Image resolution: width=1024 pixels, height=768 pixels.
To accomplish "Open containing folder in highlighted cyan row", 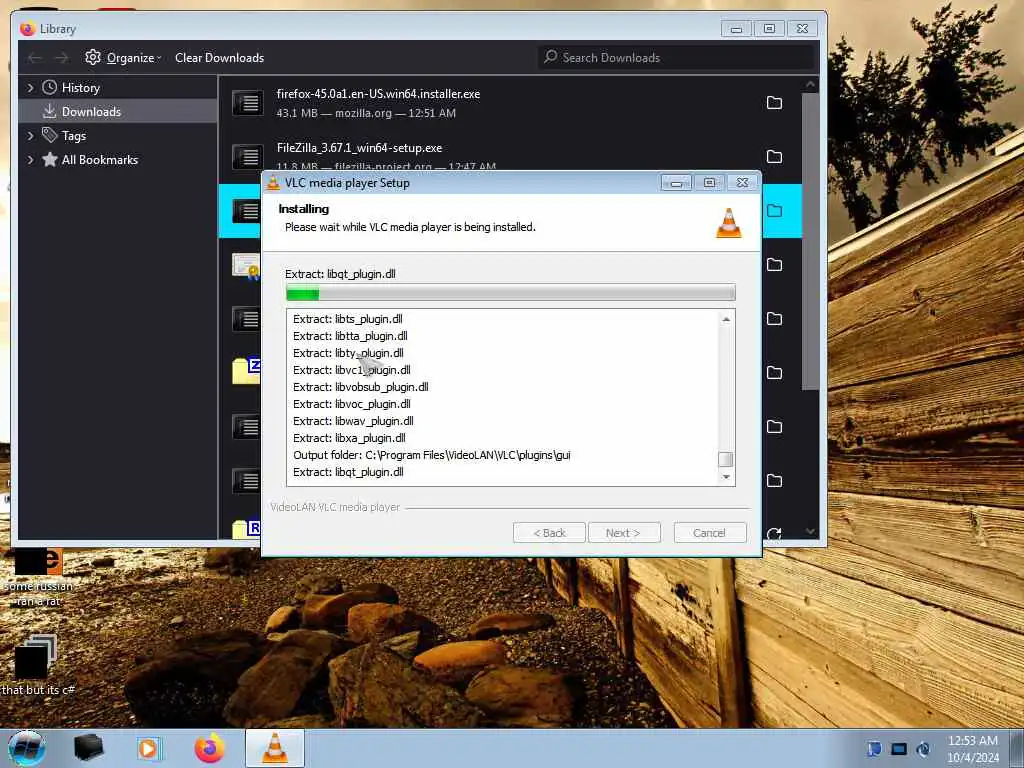I will (774, 210).
